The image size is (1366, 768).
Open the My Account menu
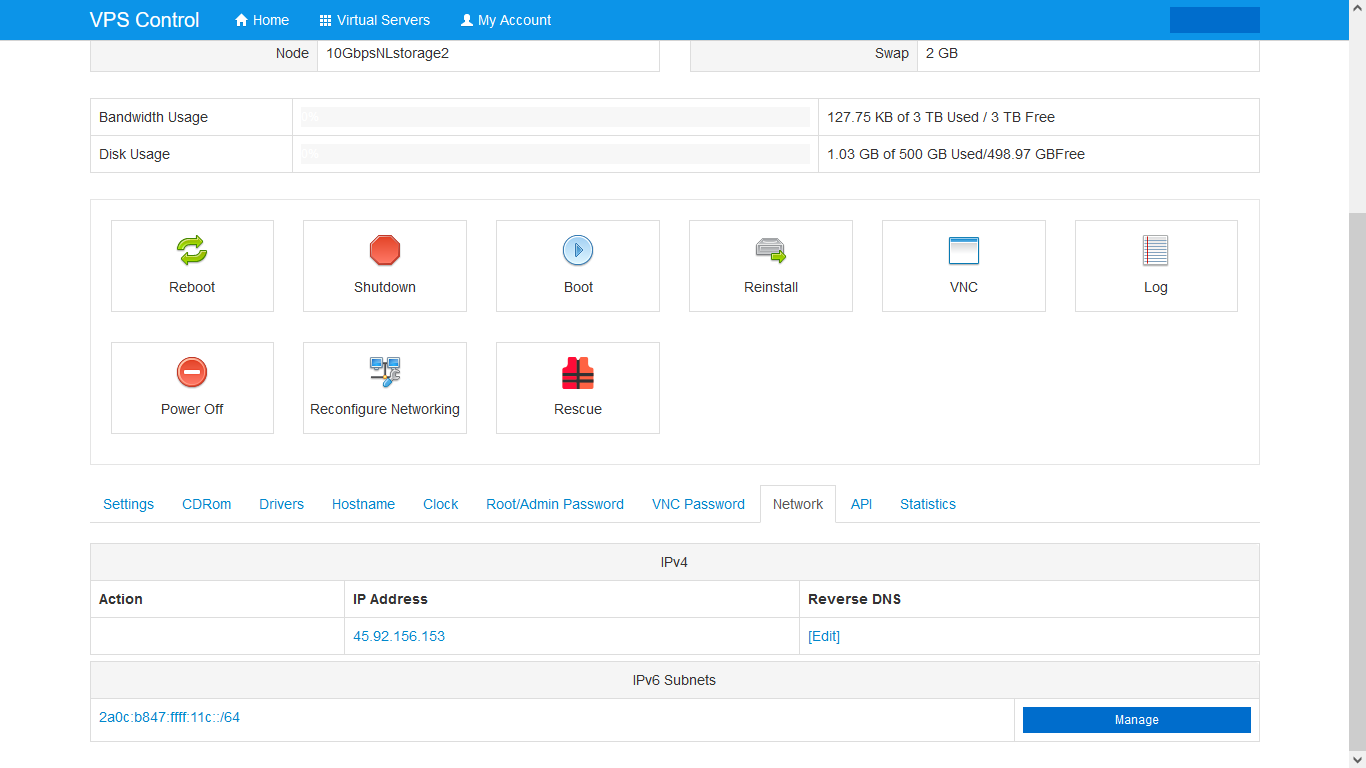click(x=506, y=20)
